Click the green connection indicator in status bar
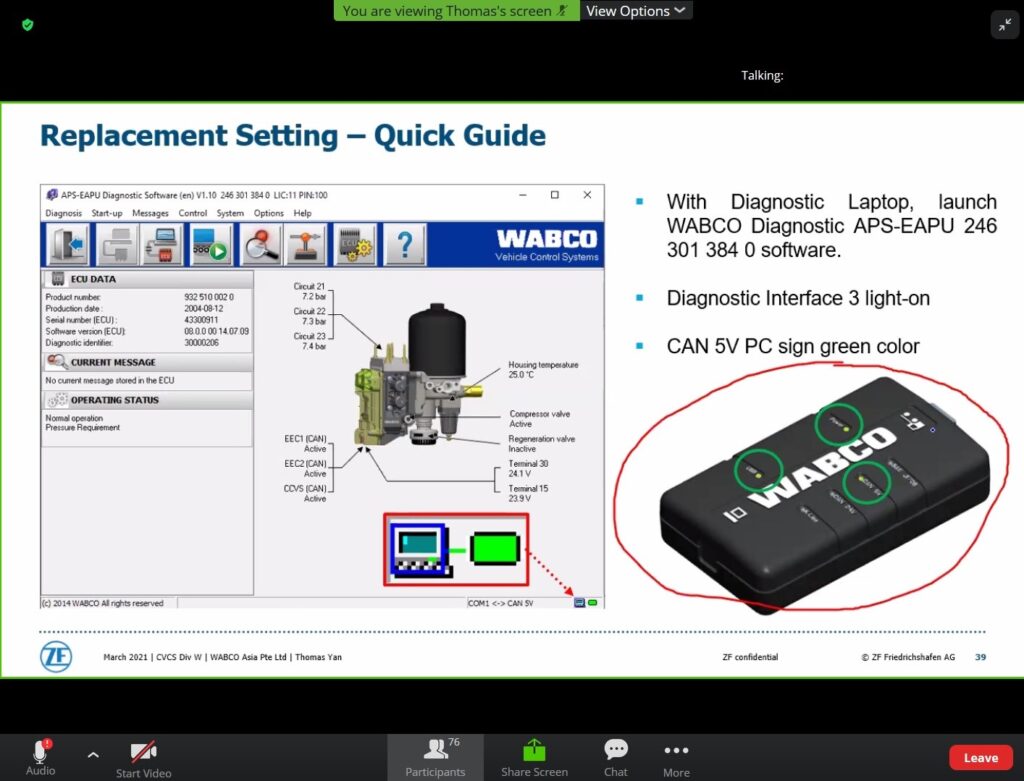This screenshot has width=1024, height=781. (592, 603)
